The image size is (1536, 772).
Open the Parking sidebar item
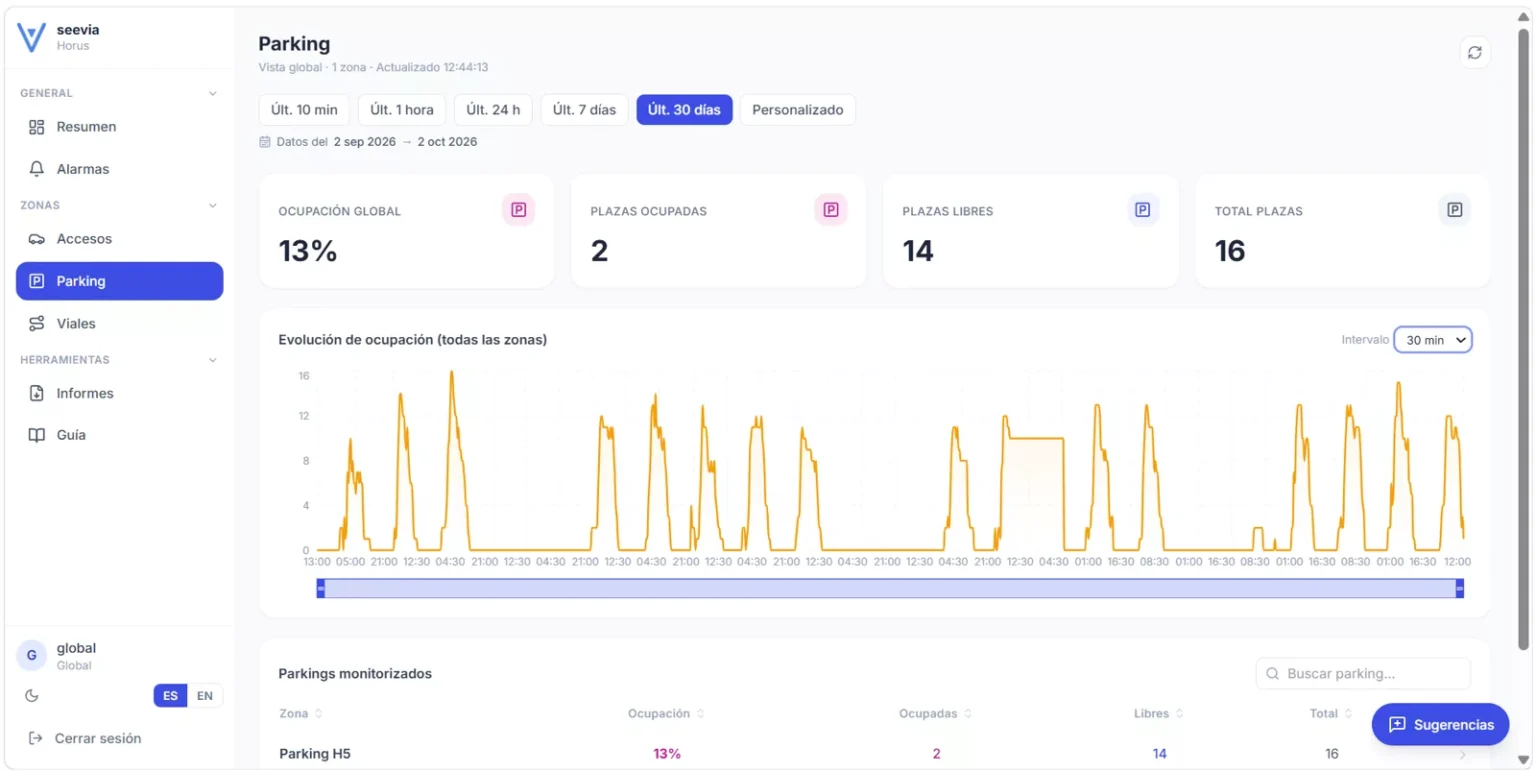point(120,281)
